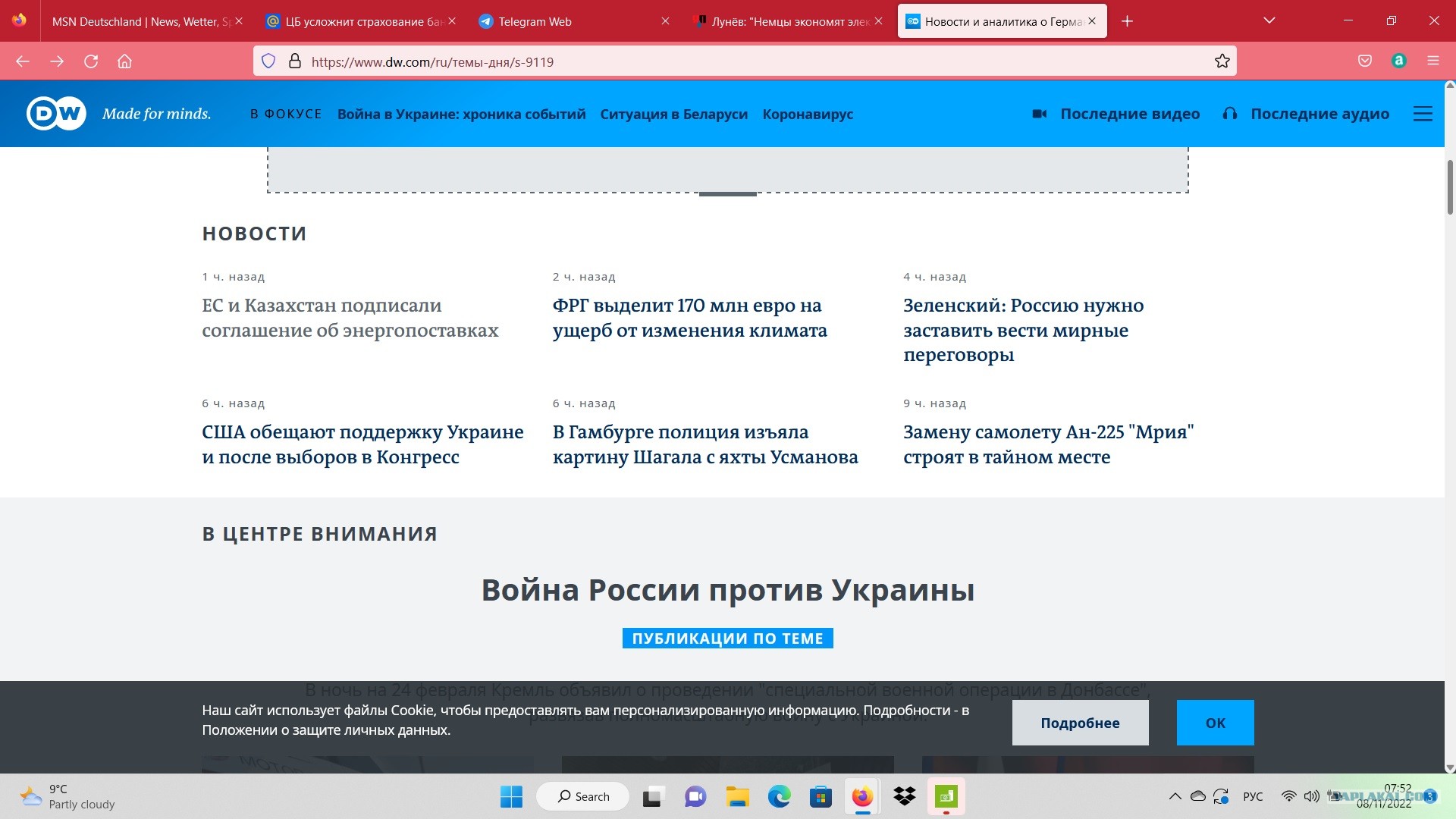Screen dimensions: 1456x819
Task: Click the DW logo in site header
Action: [x=57, y=114]
